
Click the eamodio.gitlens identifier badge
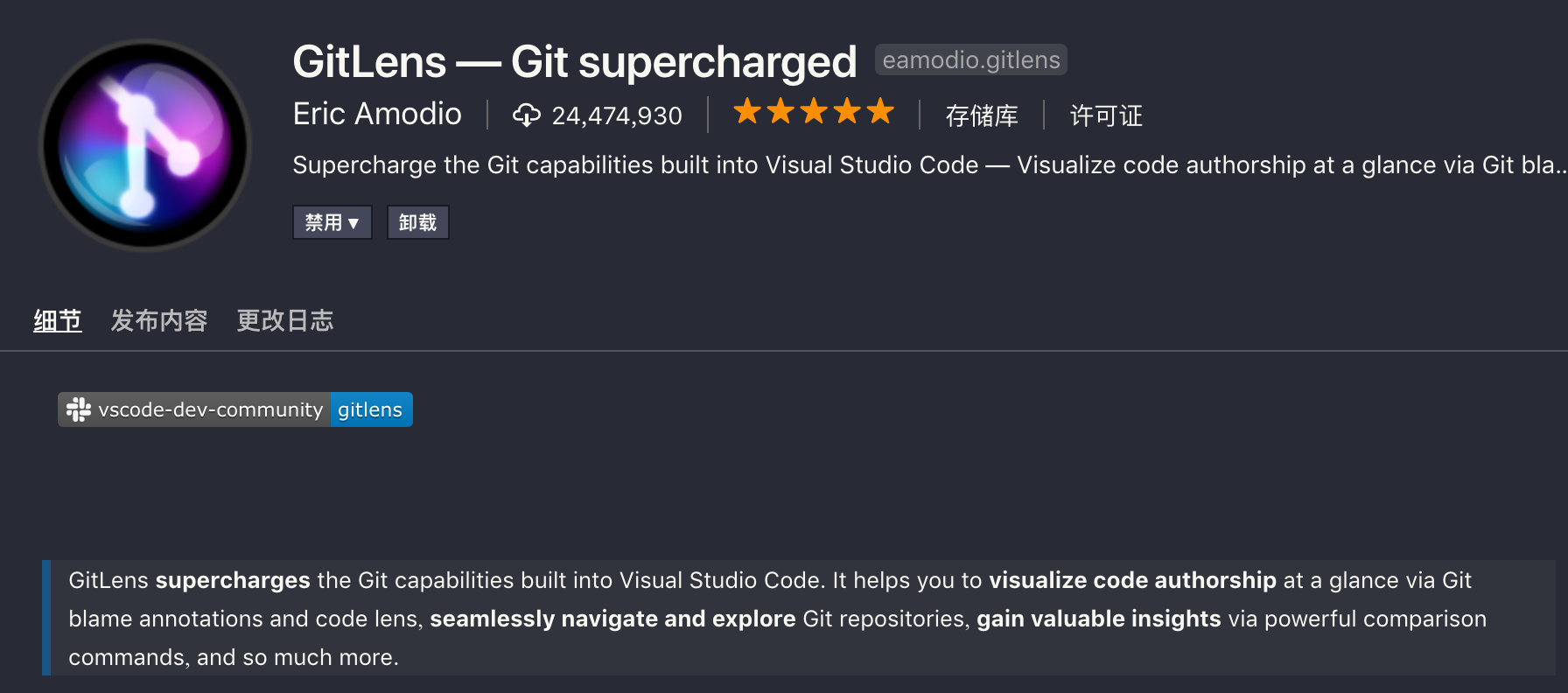(971, 59)
